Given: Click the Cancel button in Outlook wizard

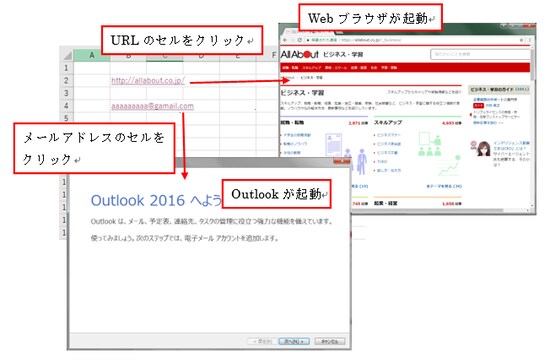Looking at the screenshot, I should coord(330,341).
